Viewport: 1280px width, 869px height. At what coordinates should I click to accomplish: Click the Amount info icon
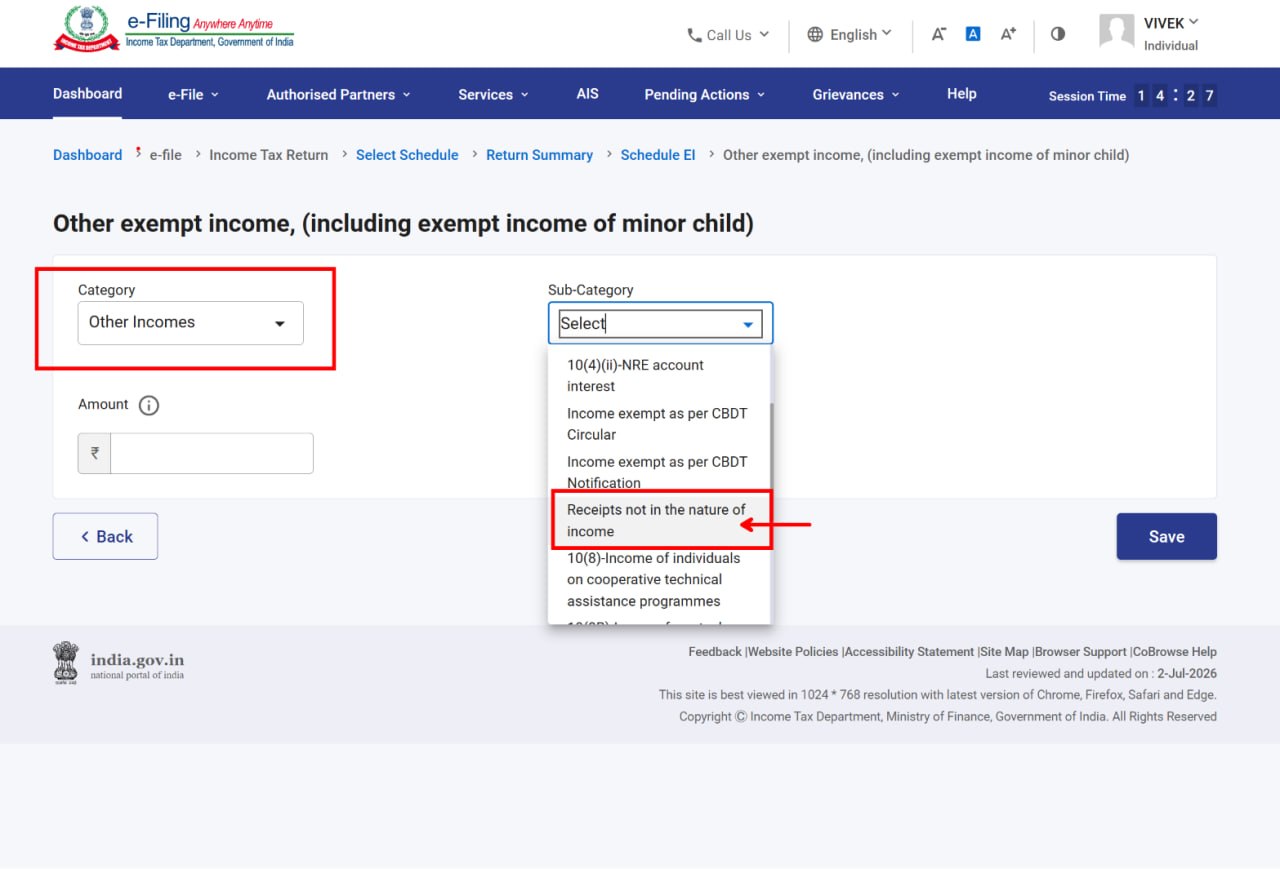pyautogui.click(x=149, y=405)
